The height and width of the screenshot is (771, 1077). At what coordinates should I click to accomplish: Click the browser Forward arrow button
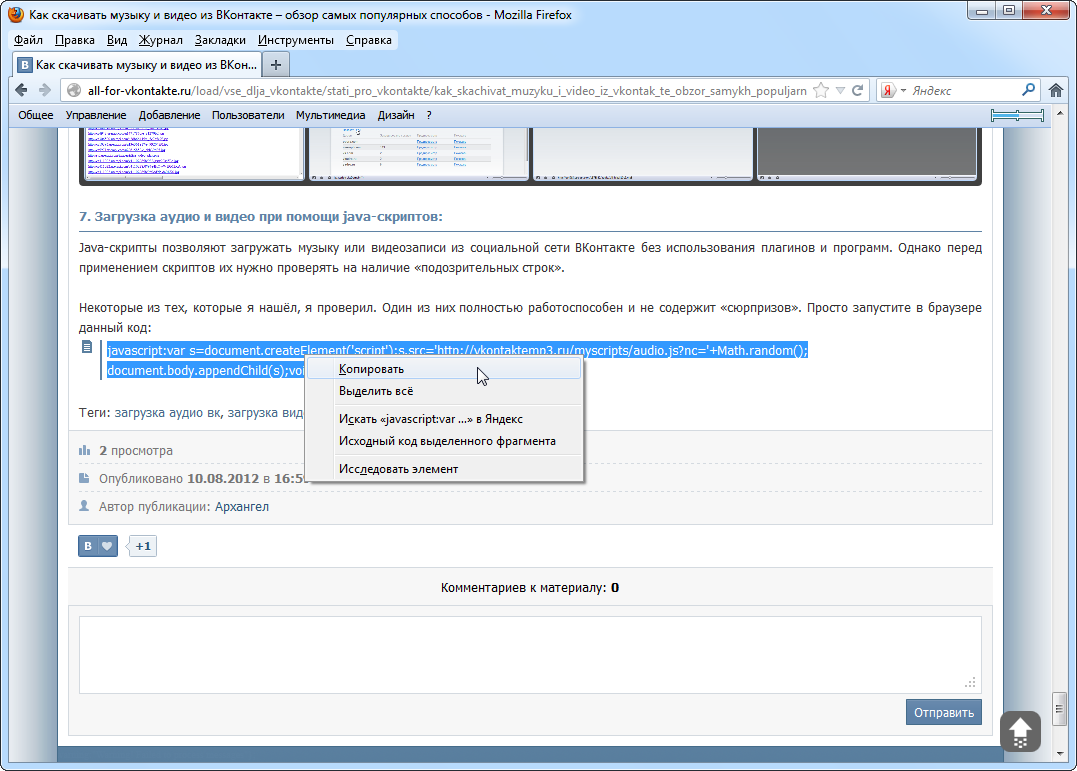pyautogui.click(x=45, y=90)
